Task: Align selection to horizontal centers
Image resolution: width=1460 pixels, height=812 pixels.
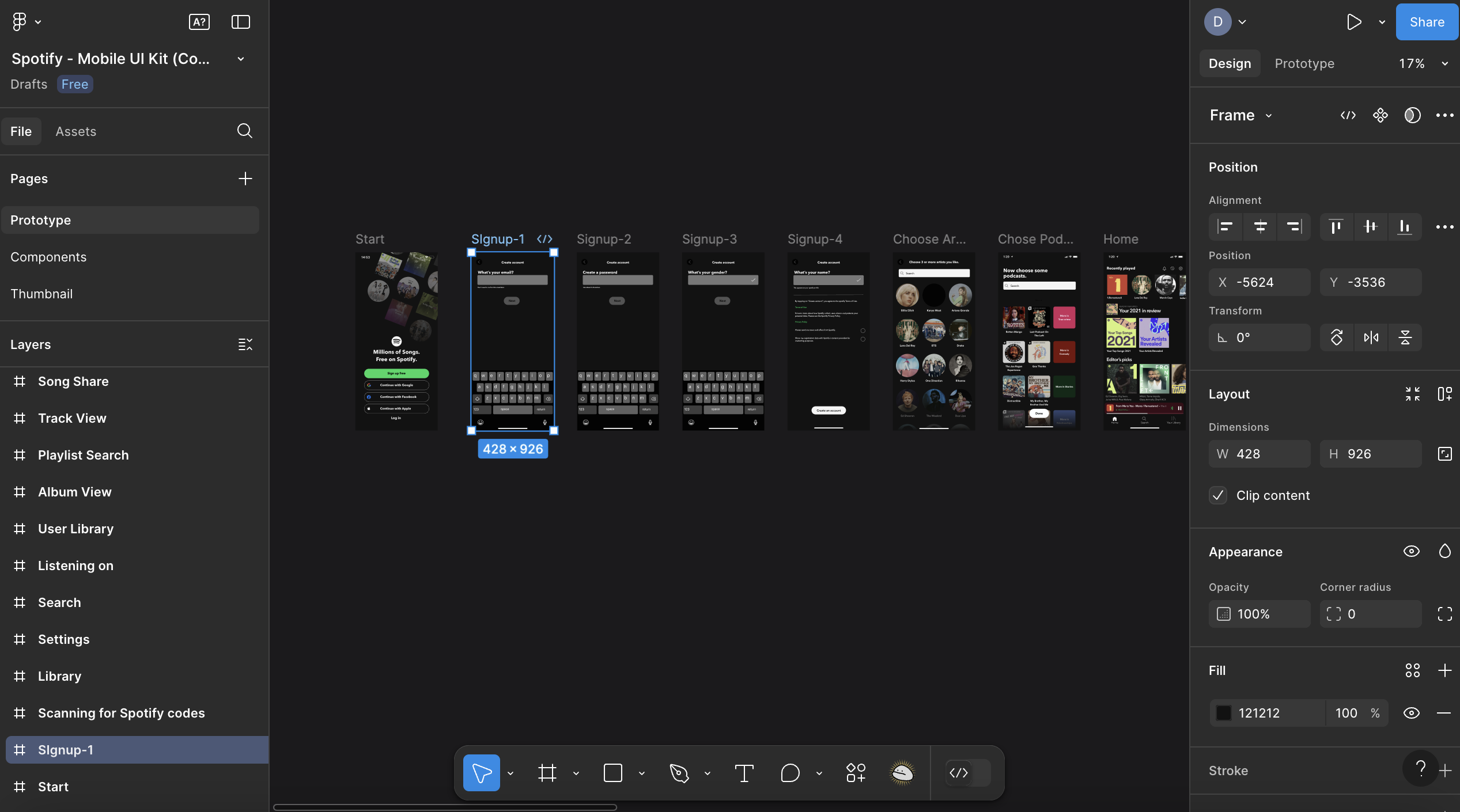Action: [1260, 226]
